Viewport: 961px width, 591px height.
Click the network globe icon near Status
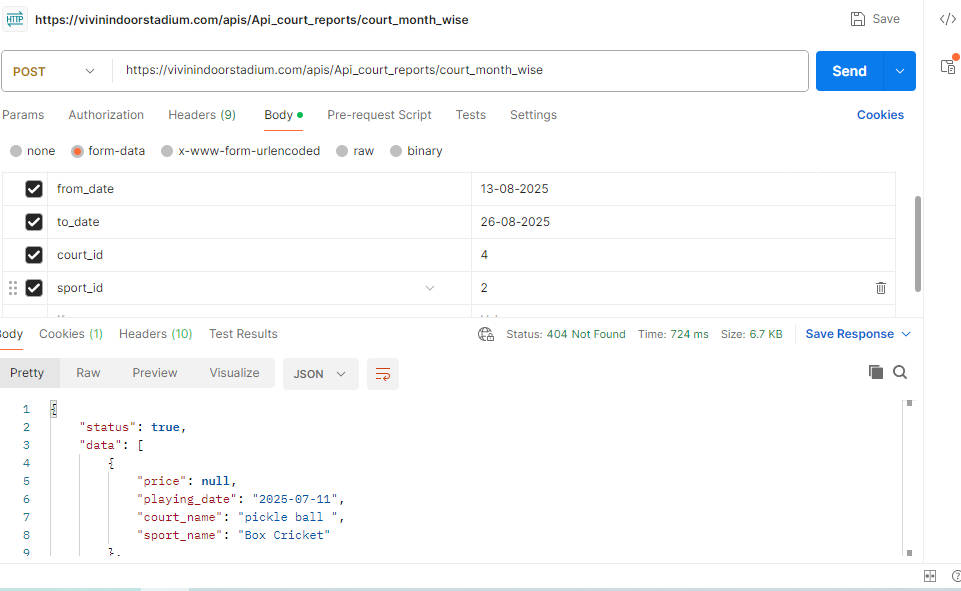[x=486, y=334]
